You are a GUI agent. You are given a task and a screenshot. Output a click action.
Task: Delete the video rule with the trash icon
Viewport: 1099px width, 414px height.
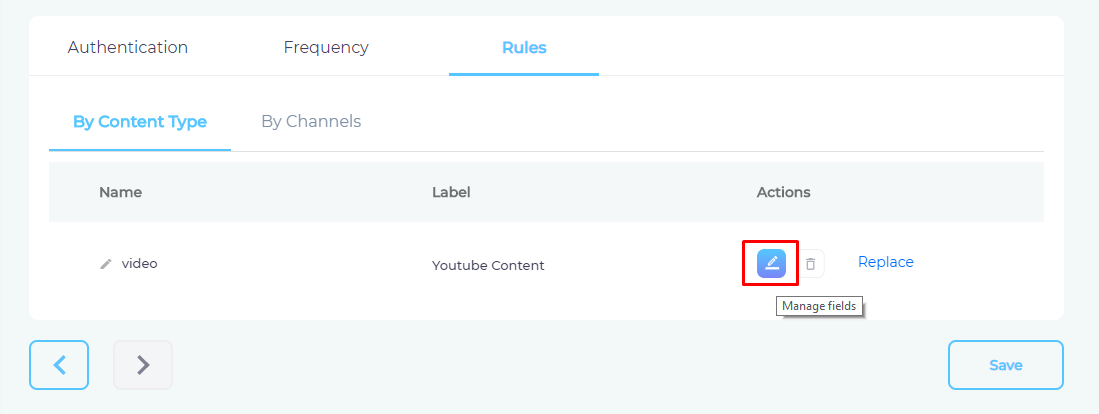coord(811,264)
